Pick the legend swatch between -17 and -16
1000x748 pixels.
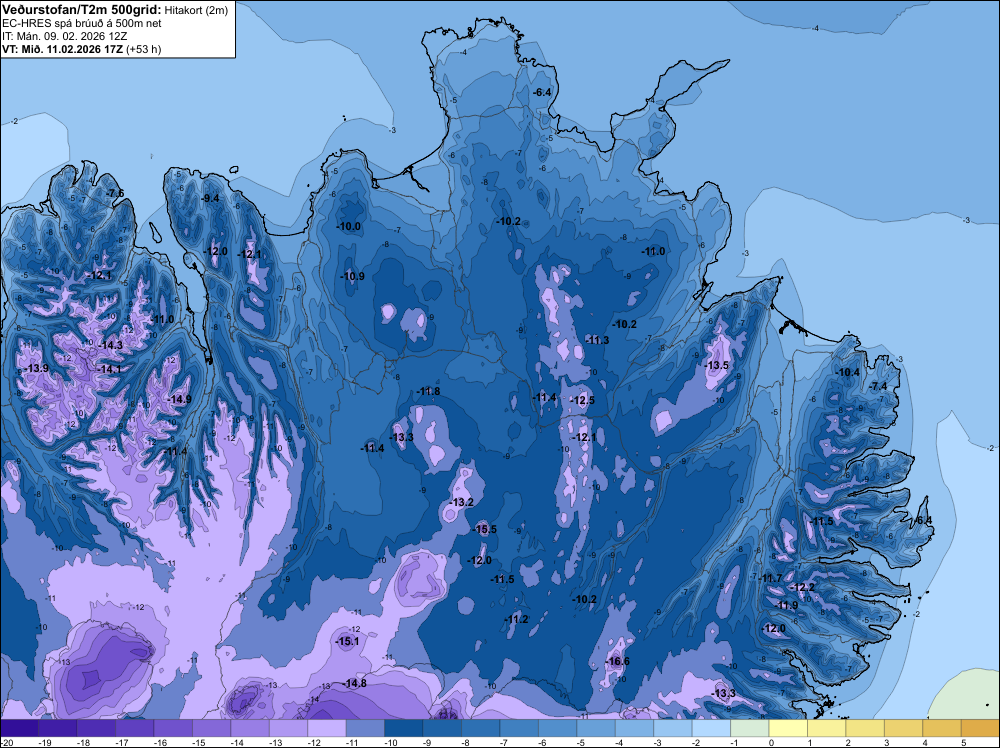tap(135, 728)
